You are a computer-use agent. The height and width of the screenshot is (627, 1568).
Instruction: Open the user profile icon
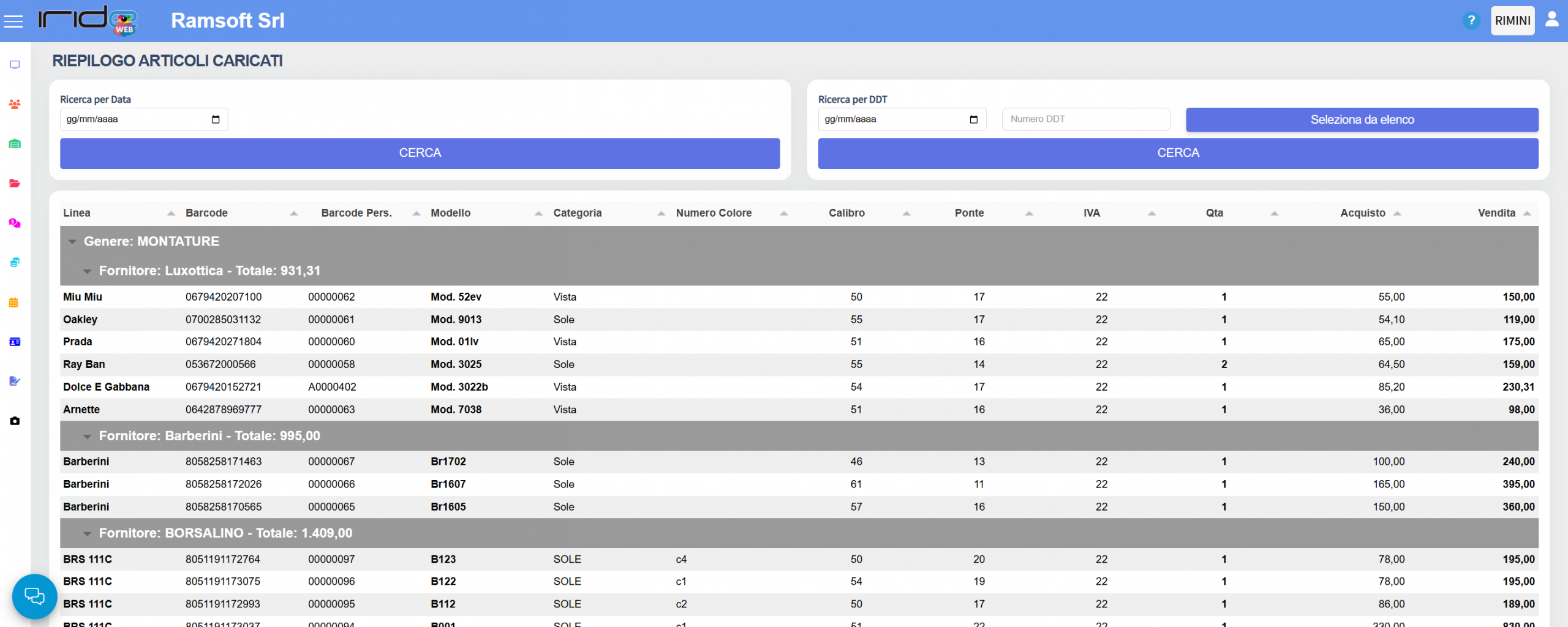(x=1551, y=20)
